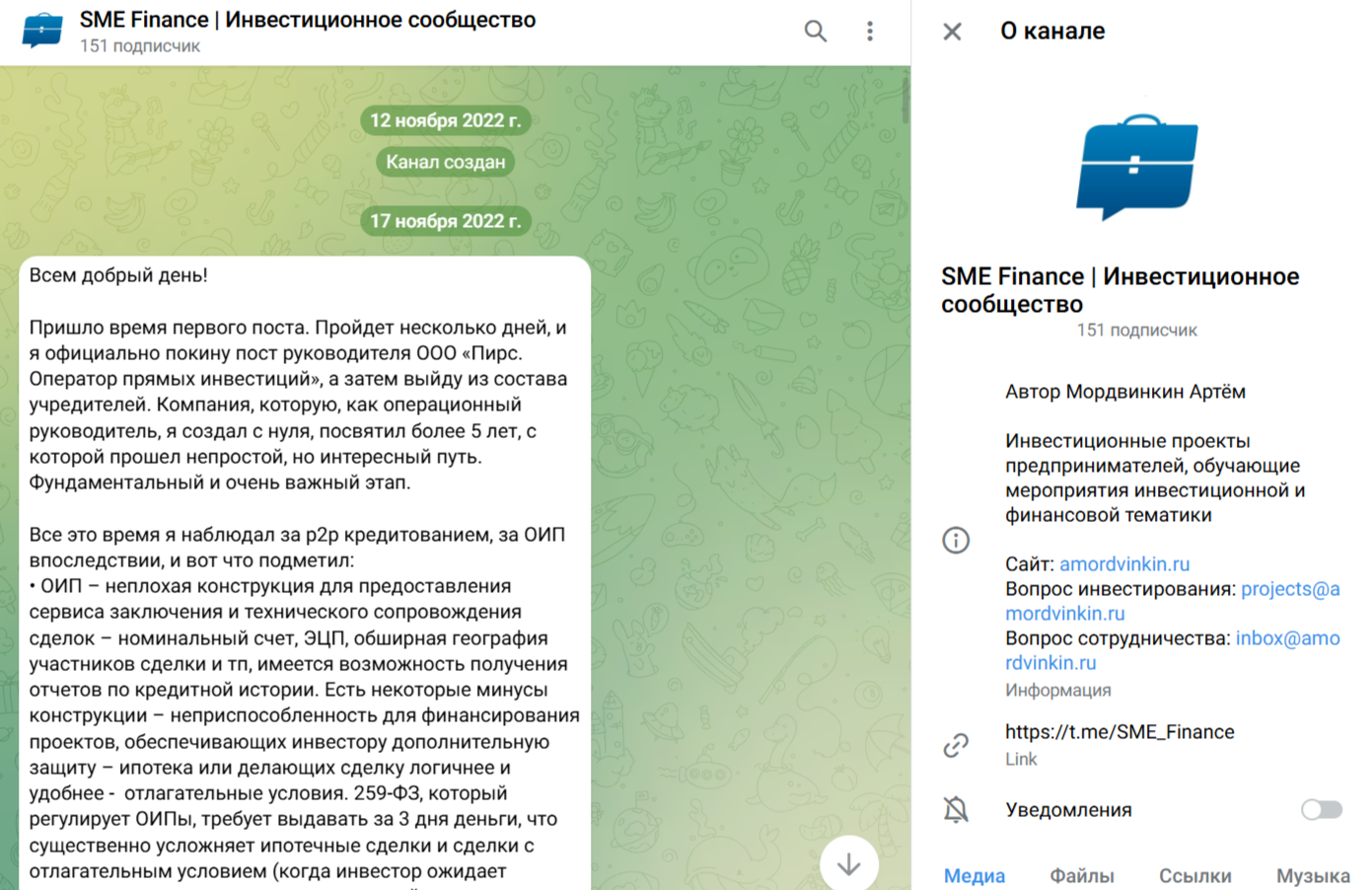Screen dimensions: 1372x890
Task: Toggle the notifications switch
Action: 1322,810
